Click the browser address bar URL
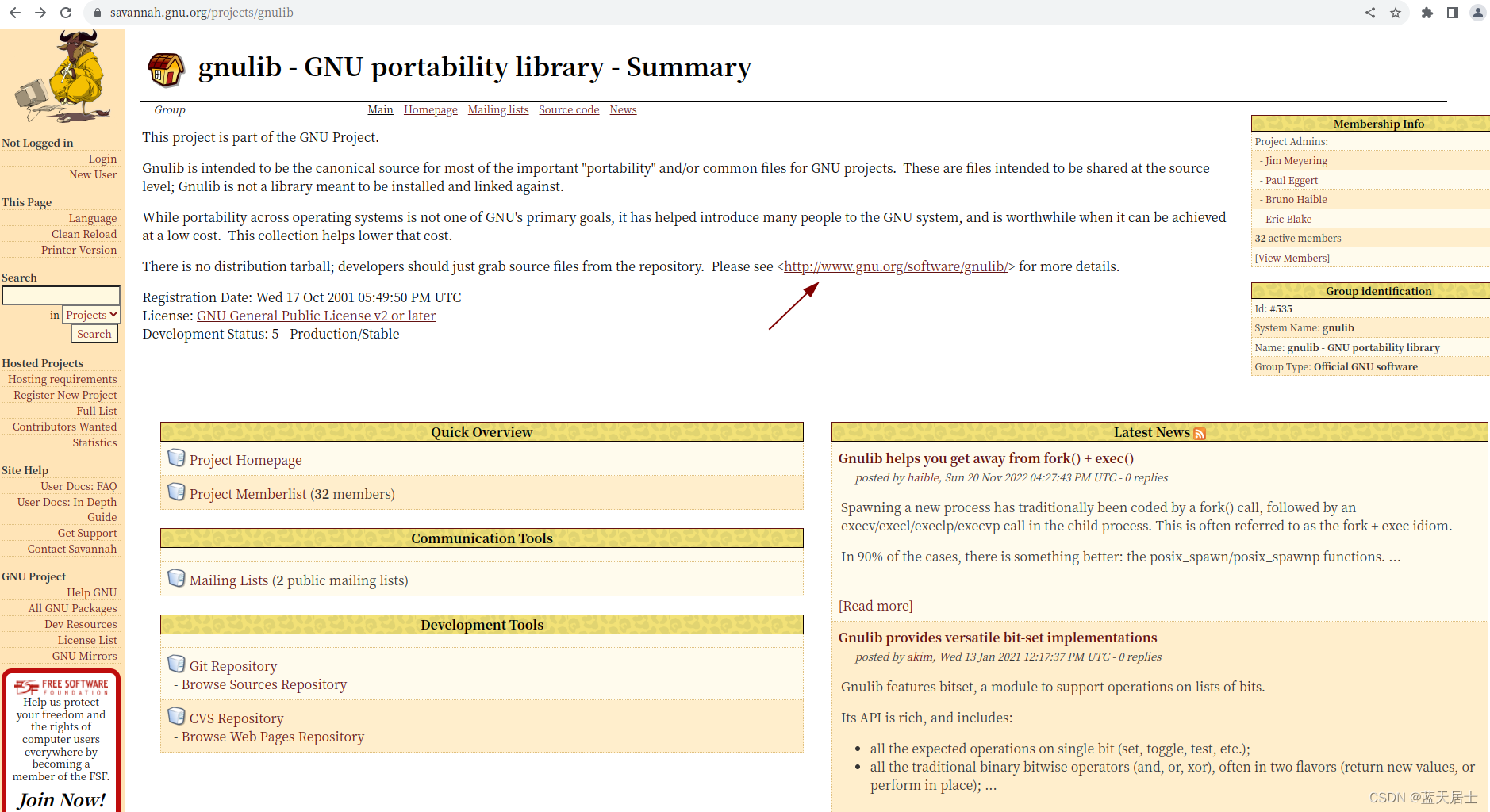The image size is (1490, 812). (x=202, y=13)
